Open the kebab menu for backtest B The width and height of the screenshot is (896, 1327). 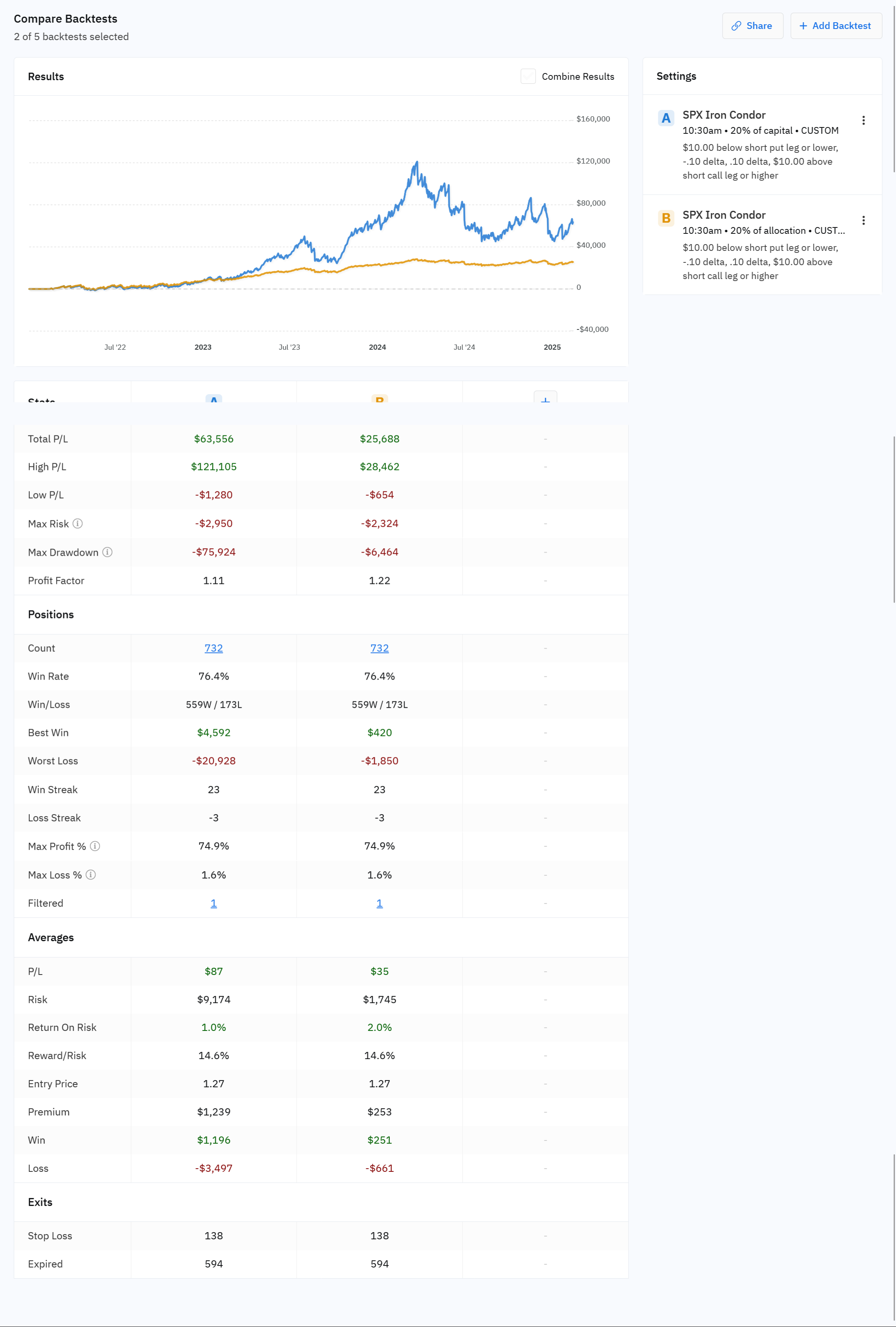pos(864,220)
